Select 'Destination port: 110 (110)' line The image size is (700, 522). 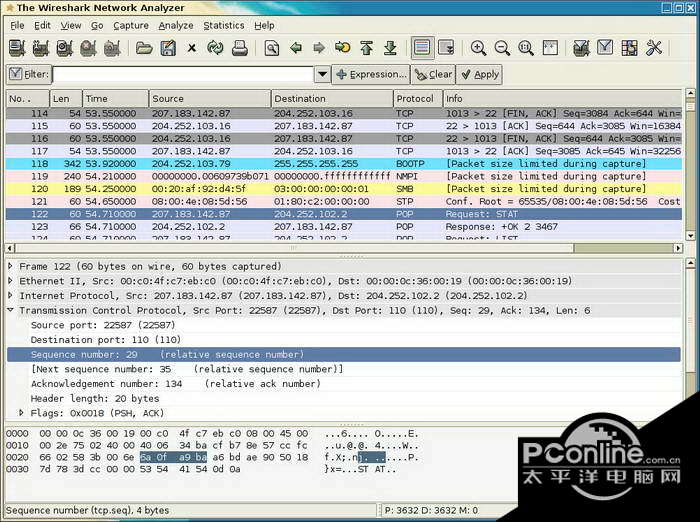(105, 340)
